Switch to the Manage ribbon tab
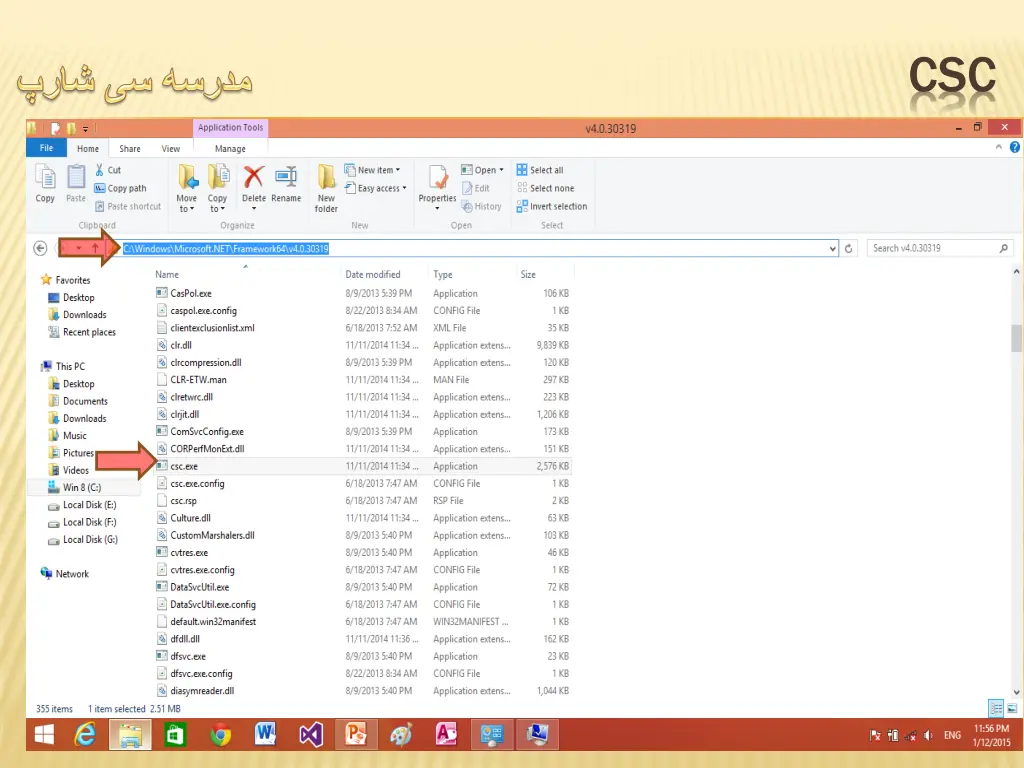Image resolution: width=1024 pixels, height=768 pixels. click(x=231, y=149)
